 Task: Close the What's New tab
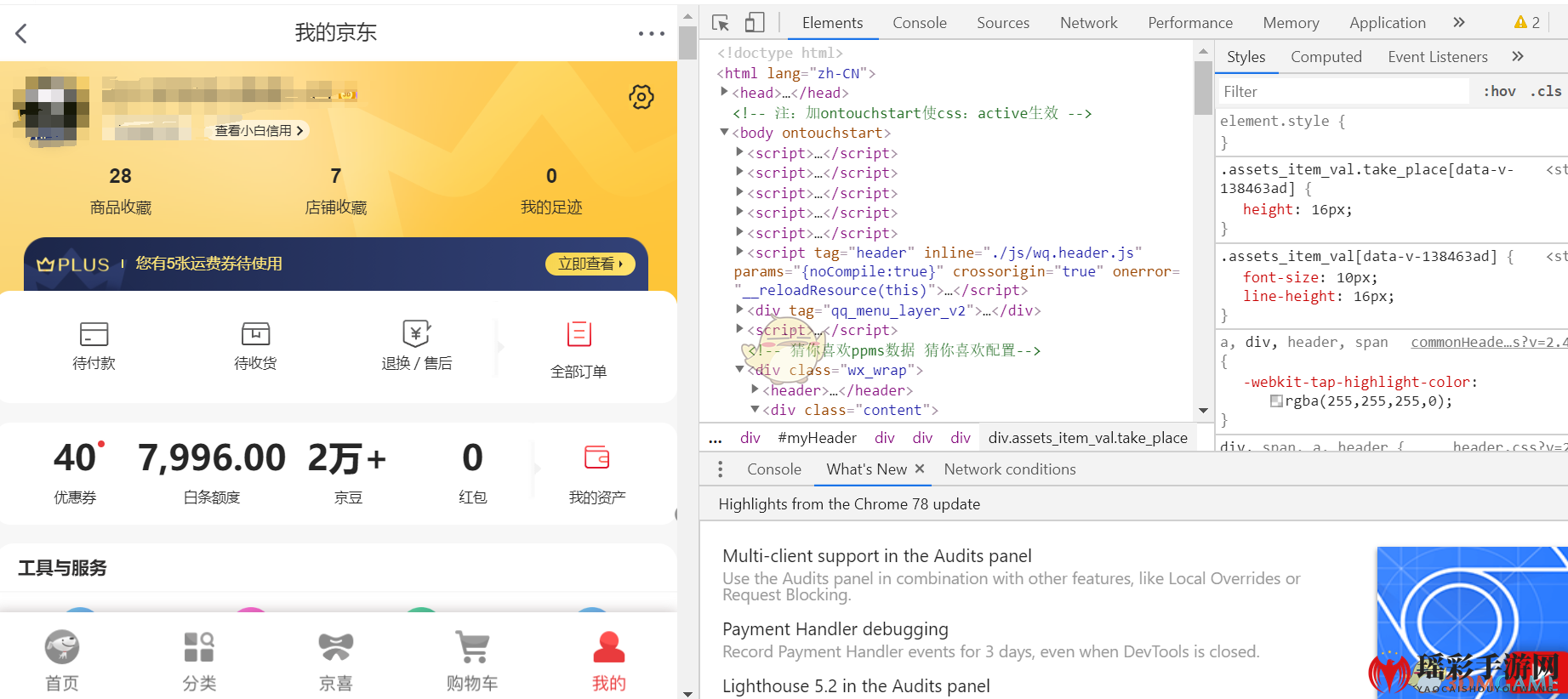tap(920, 469)
